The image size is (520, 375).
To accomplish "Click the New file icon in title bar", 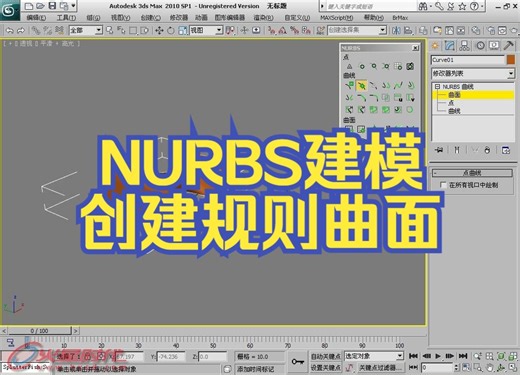I will coord(29,6).
